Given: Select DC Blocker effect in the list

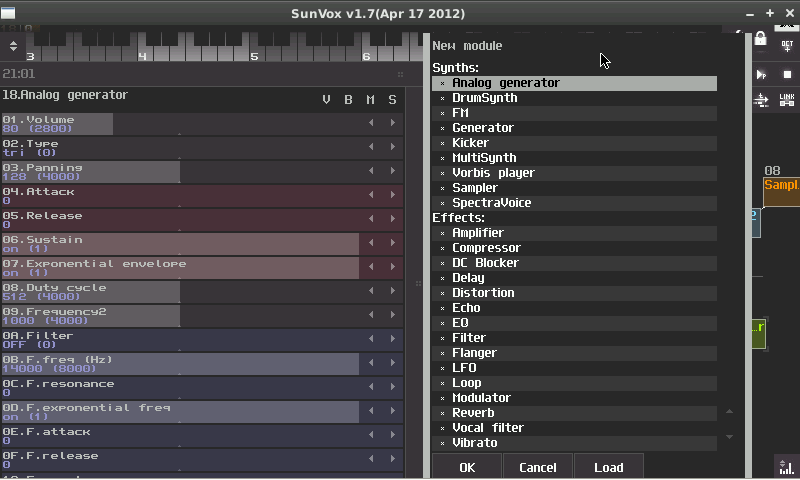Looking at the screenshot, I should tap(574, 263).
